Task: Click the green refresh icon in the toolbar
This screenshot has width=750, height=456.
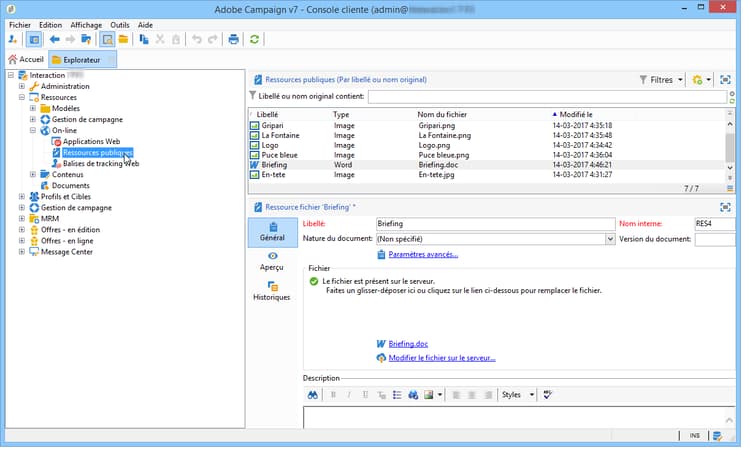Action: (x=254, y=40)
